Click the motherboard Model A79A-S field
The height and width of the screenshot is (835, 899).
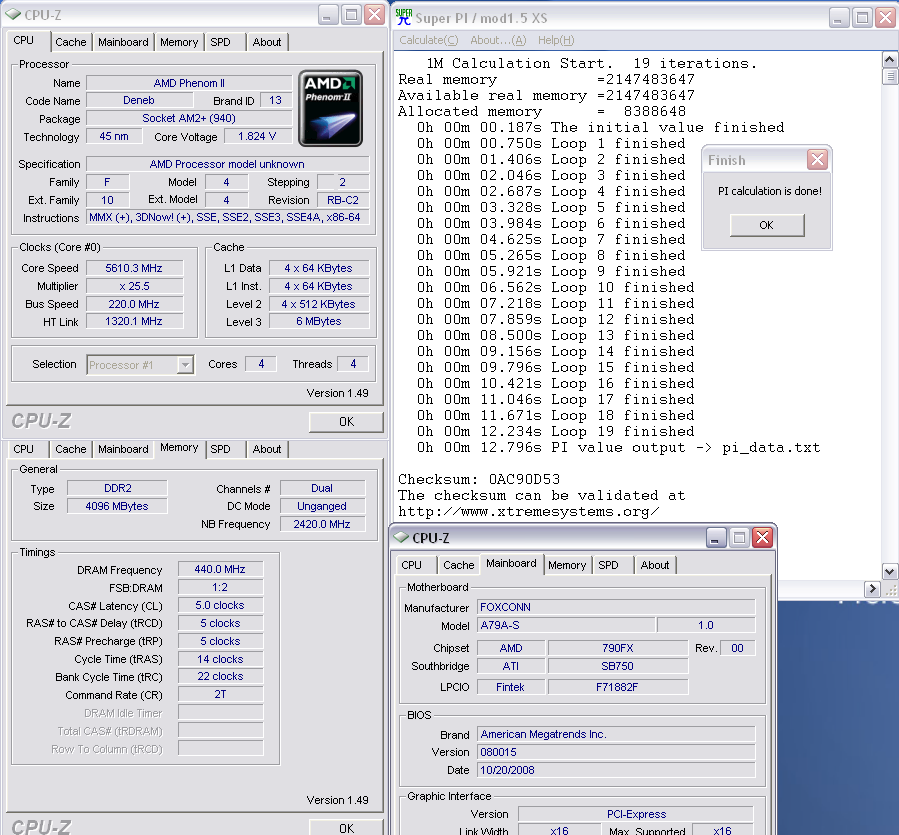pyautogui.click(x=565, y=625)
